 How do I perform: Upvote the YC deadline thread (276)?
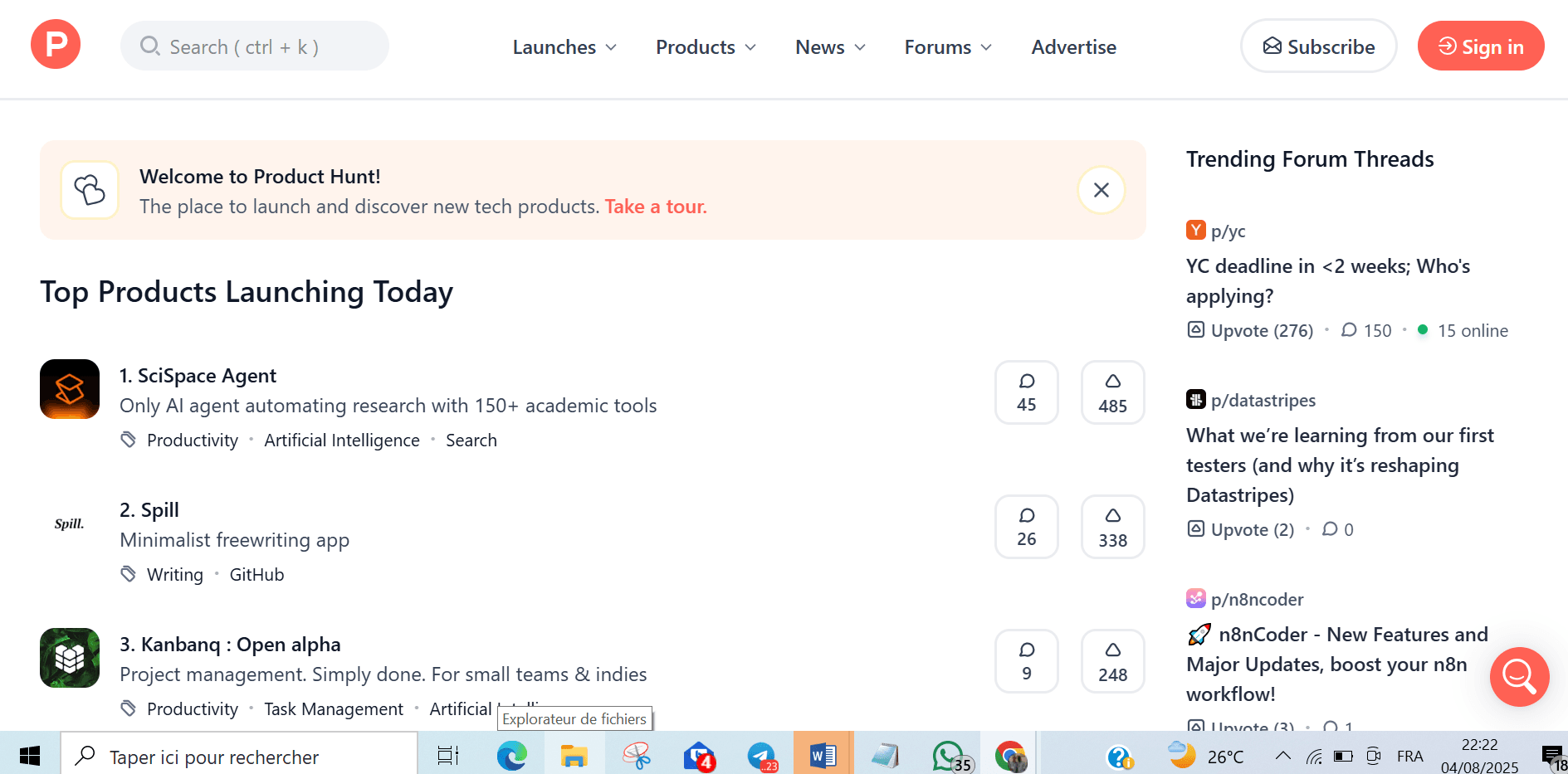1250,330
